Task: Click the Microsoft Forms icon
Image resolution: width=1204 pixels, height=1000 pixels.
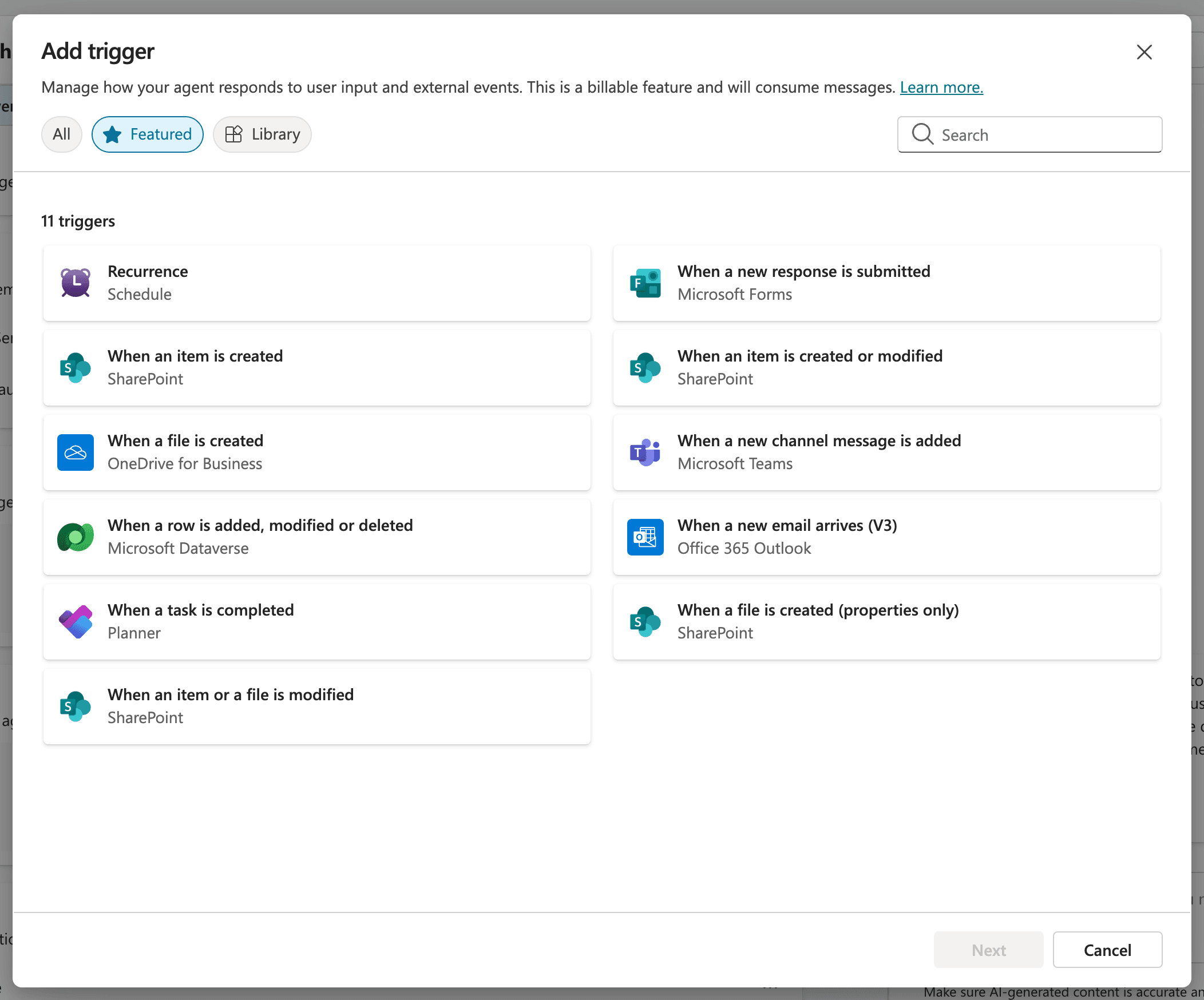Action: point(645,283)
